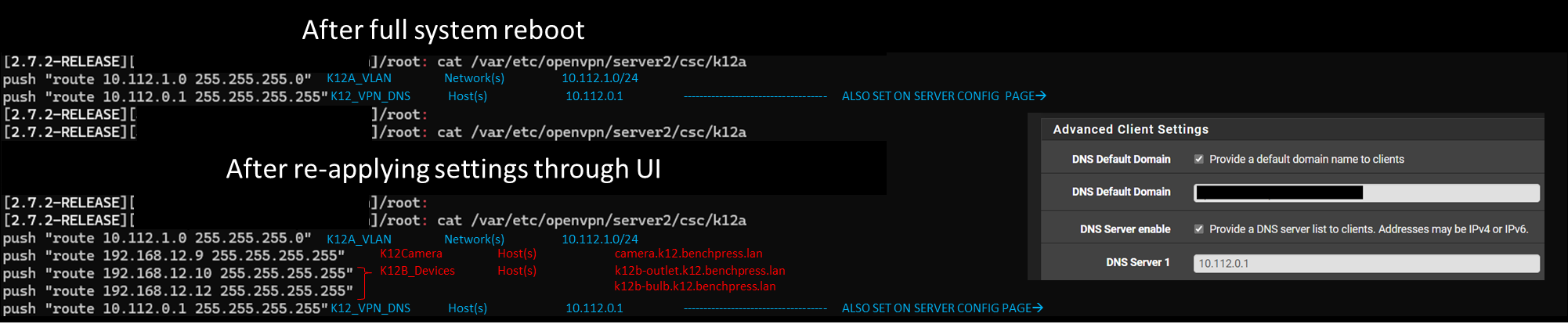The width and height of the screenshot is (1568, 324).
Task: Click the lower server config arrow icon
Action: tap(1038, 308)
